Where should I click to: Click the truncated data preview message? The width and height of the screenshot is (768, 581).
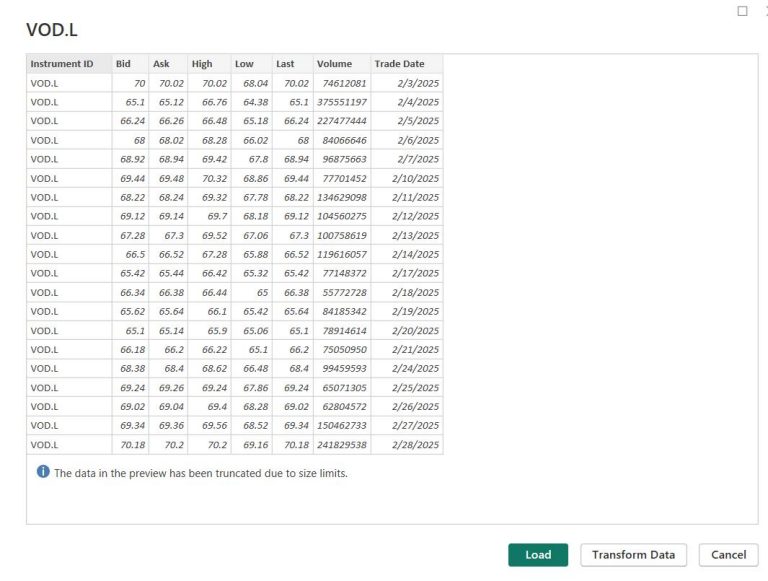tap(201, 473)
